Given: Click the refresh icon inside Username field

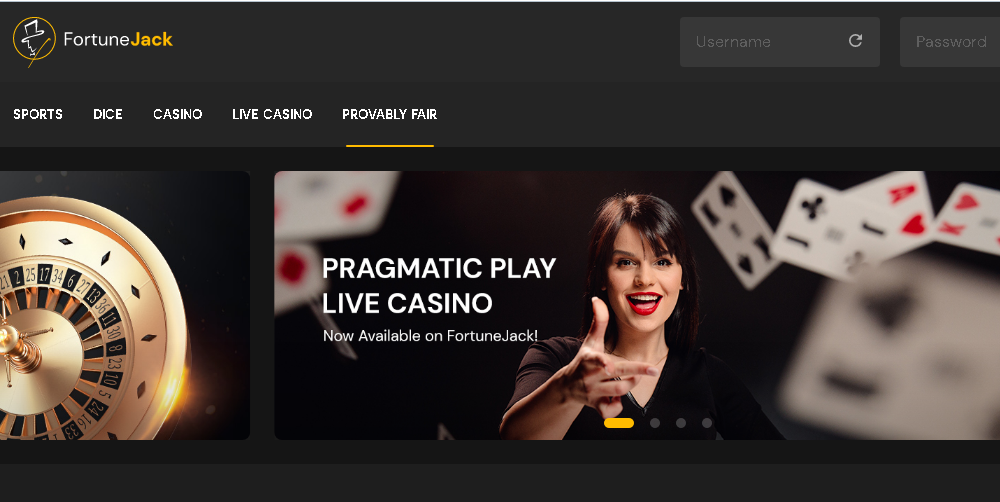Looking at the screenshot, I should 855,41.
